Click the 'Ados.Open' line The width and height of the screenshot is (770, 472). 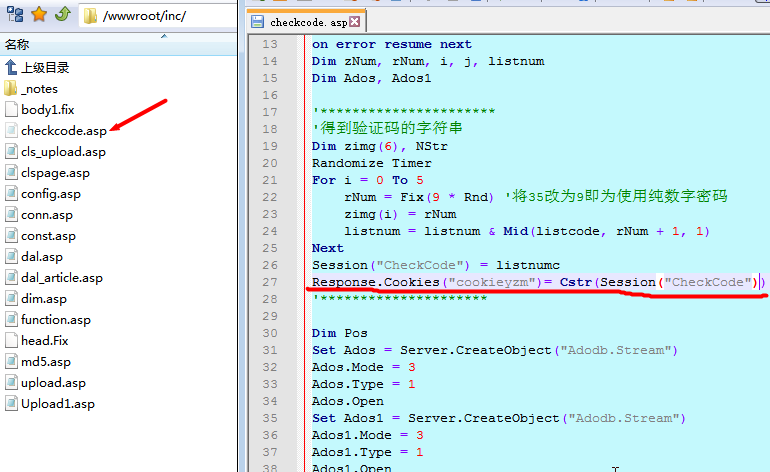[348, 401]
